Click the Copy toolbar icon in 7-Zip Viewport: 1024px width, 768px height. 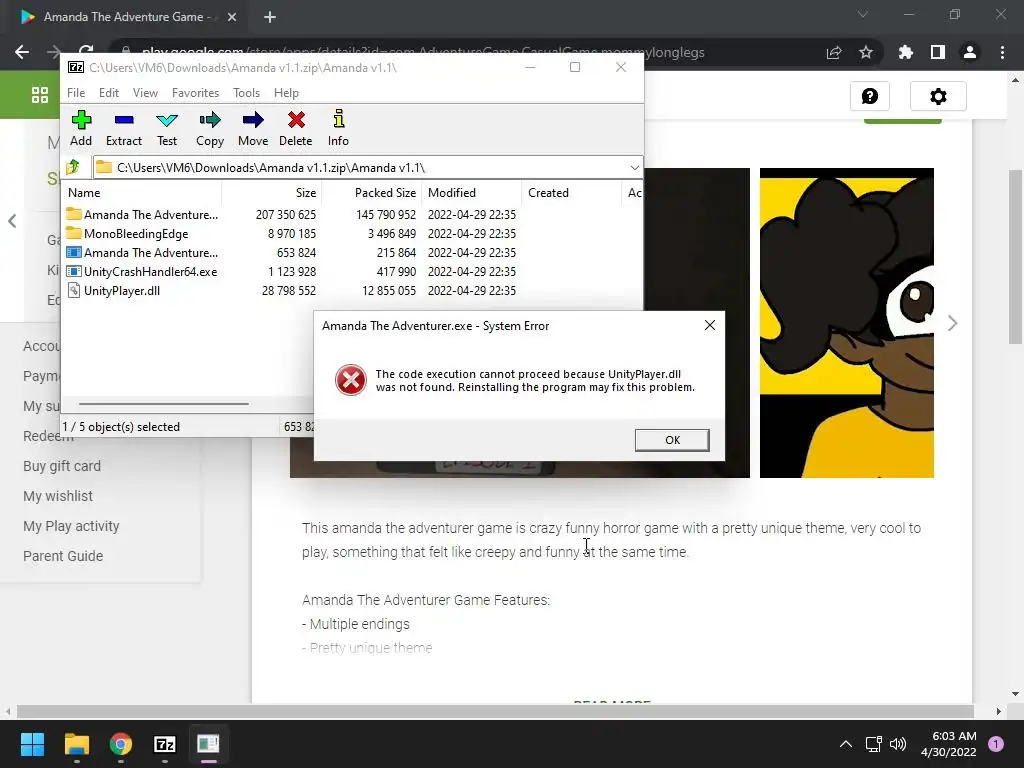tap(210, 129)
